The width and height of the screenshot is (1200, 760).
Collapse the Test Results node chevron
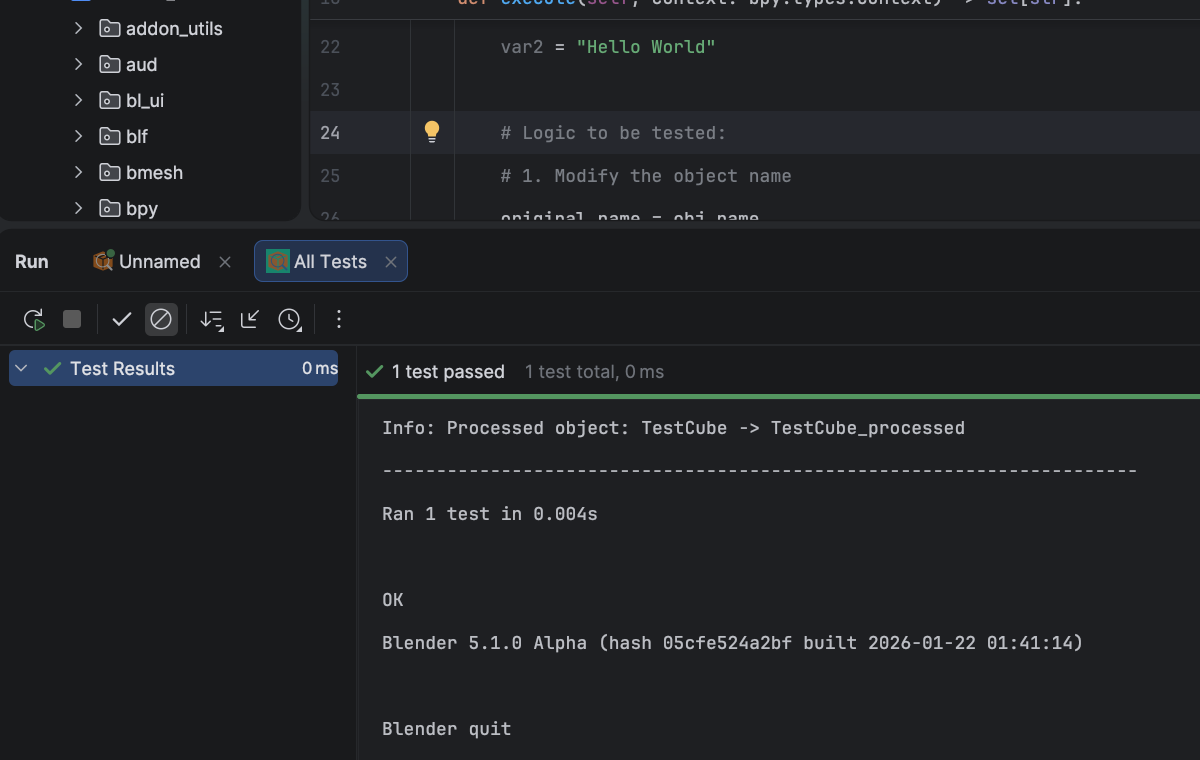click(22, 368)
